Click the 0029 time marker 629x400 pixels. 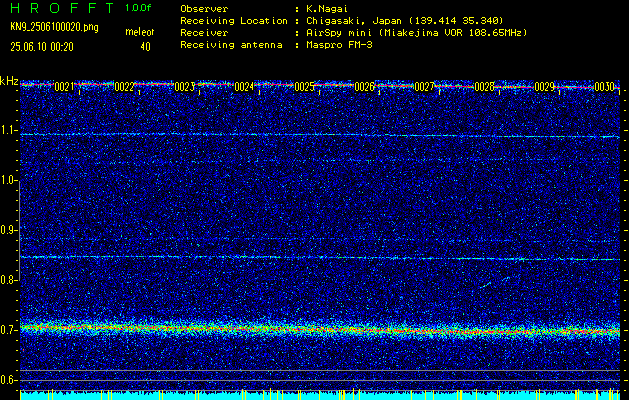tap(545, 87)
